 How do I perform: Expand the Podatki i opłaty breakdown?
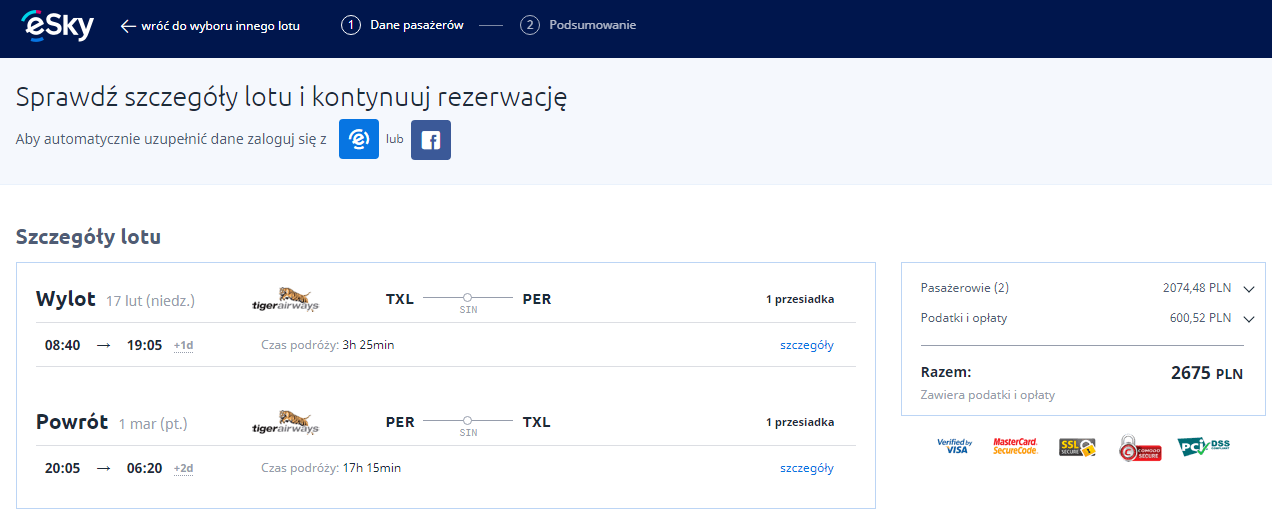click(1248, 319)
